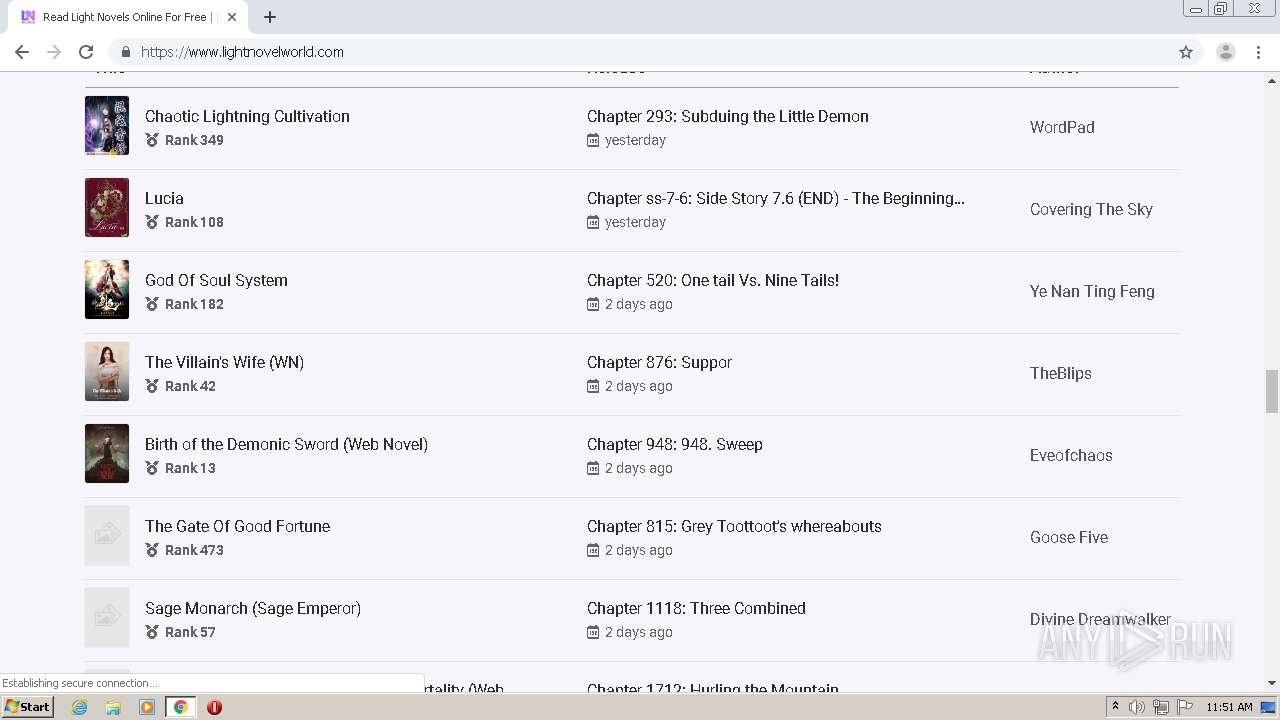Select author name Goose Five
The image size is (1280, 720).
1069,537
